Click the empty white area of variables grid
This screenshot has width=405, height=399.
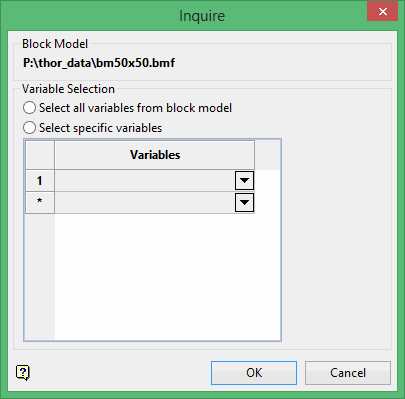pyautogui.click(x=167, y=277)
